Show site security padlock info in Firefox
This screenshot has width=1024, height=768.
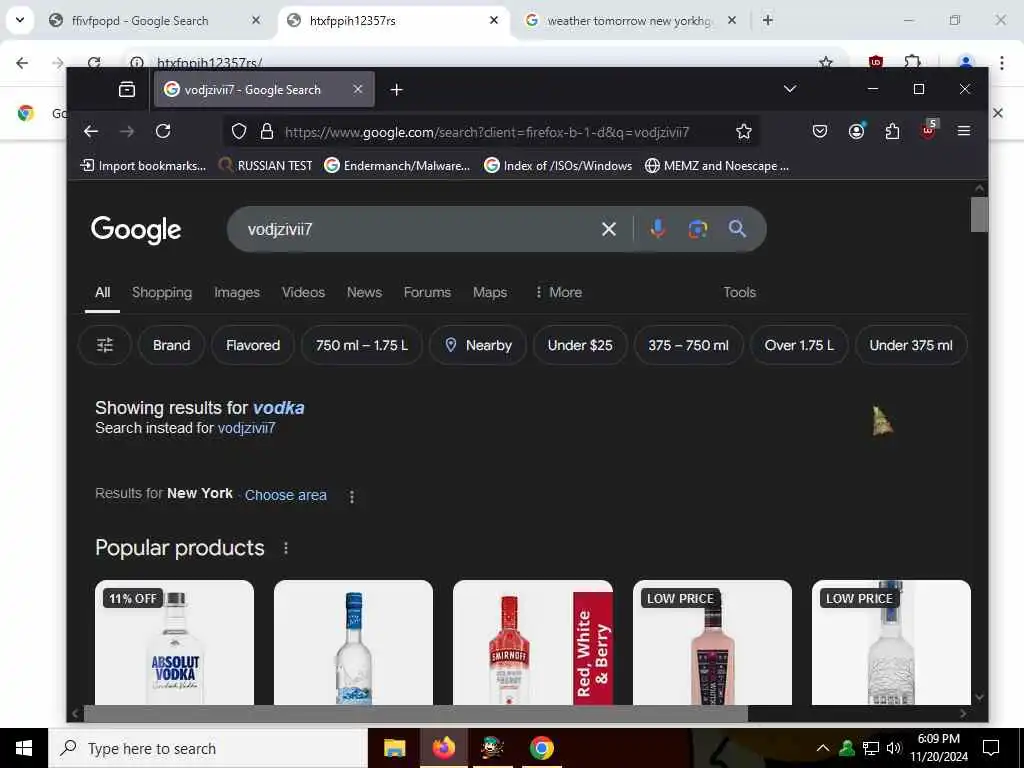(266, 132)
